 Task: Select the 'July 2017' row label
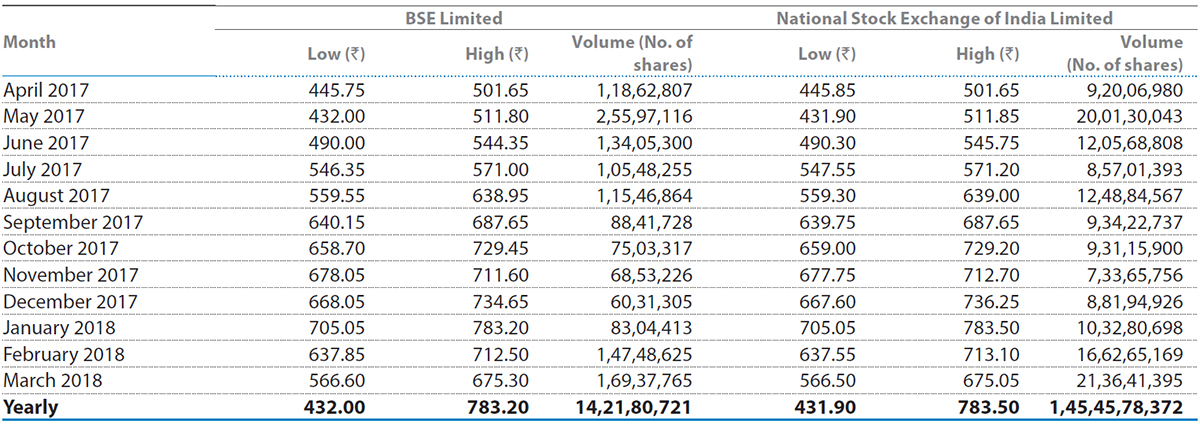43,169
